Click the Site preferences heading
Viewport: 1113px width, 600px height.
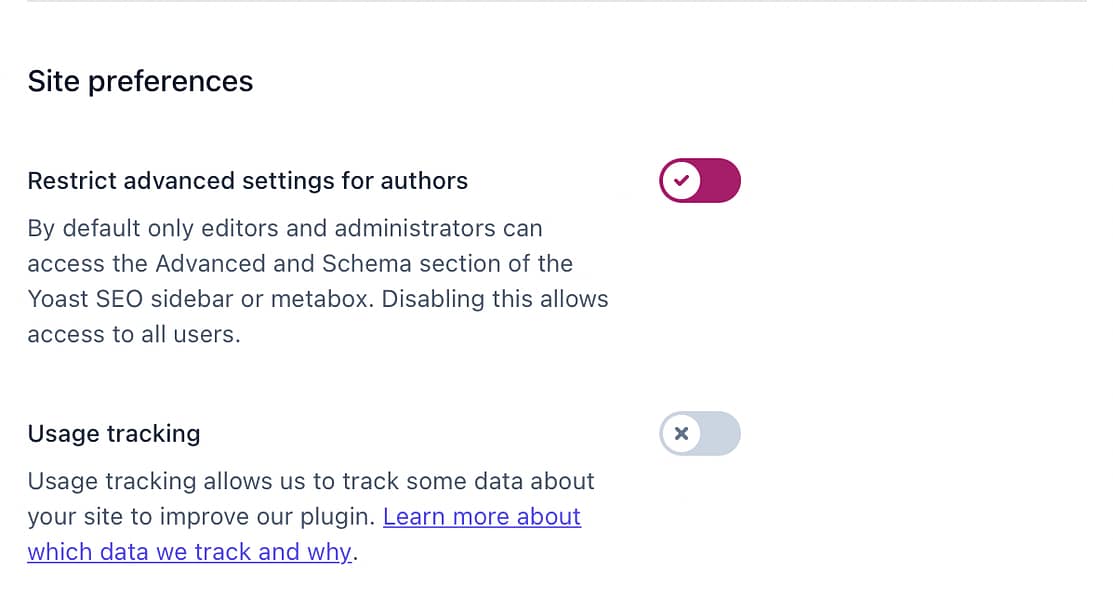click(140, 81)
